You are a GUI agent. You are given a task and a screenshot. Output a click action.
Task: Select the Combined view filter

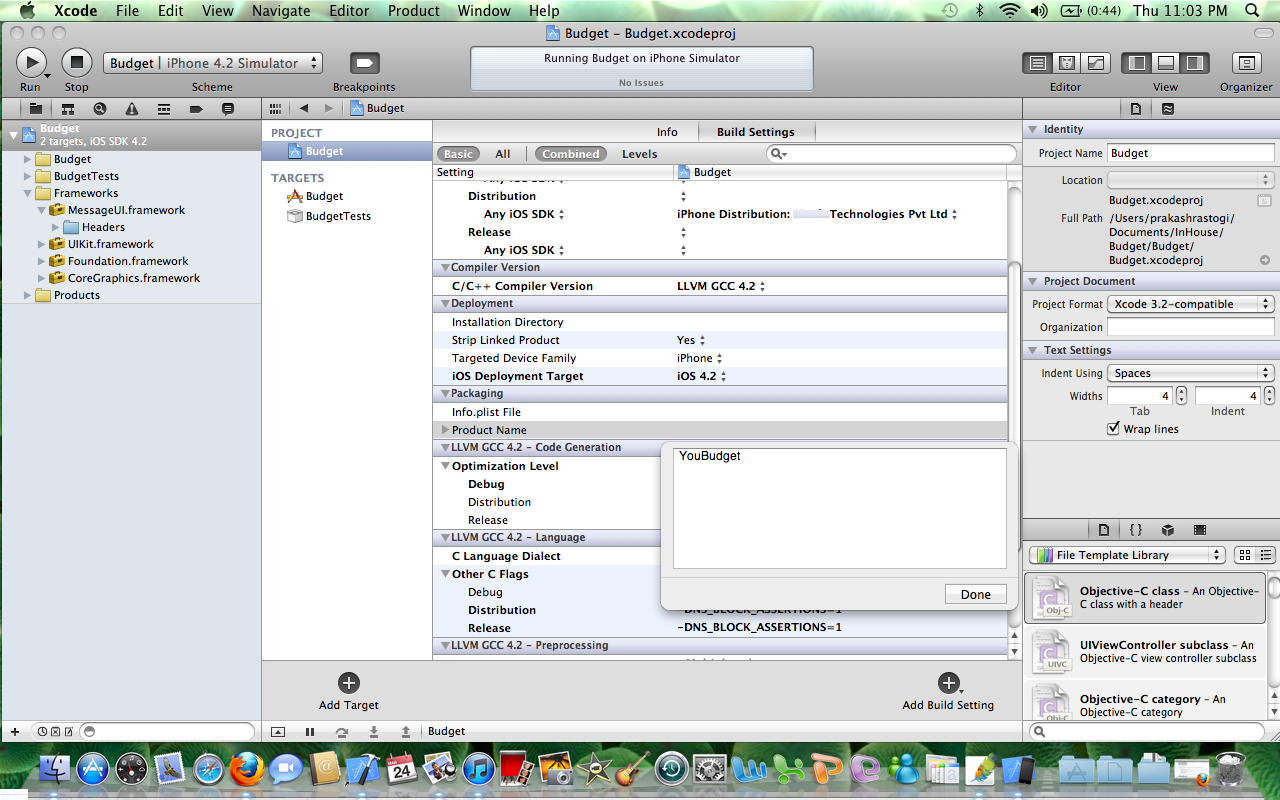point(571,154)
